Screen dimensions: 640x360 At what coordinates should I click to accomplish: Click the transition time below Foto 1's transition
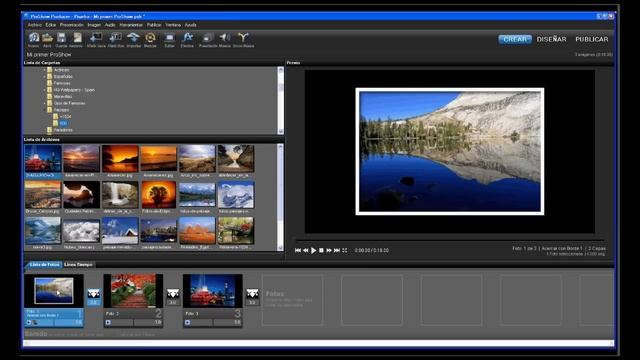93,302
